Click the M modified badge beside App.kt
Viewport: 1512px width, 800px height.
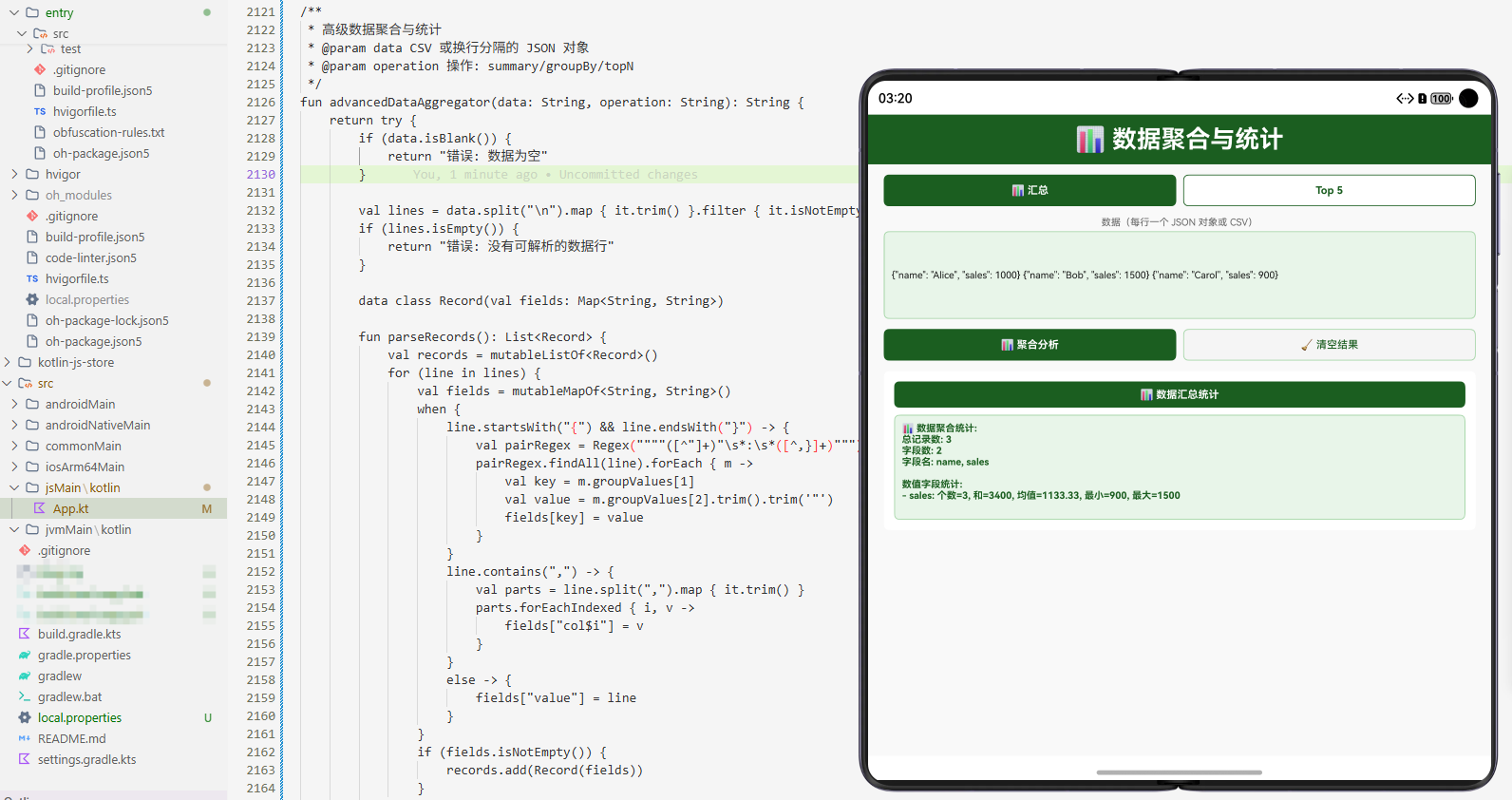[206, 508]
